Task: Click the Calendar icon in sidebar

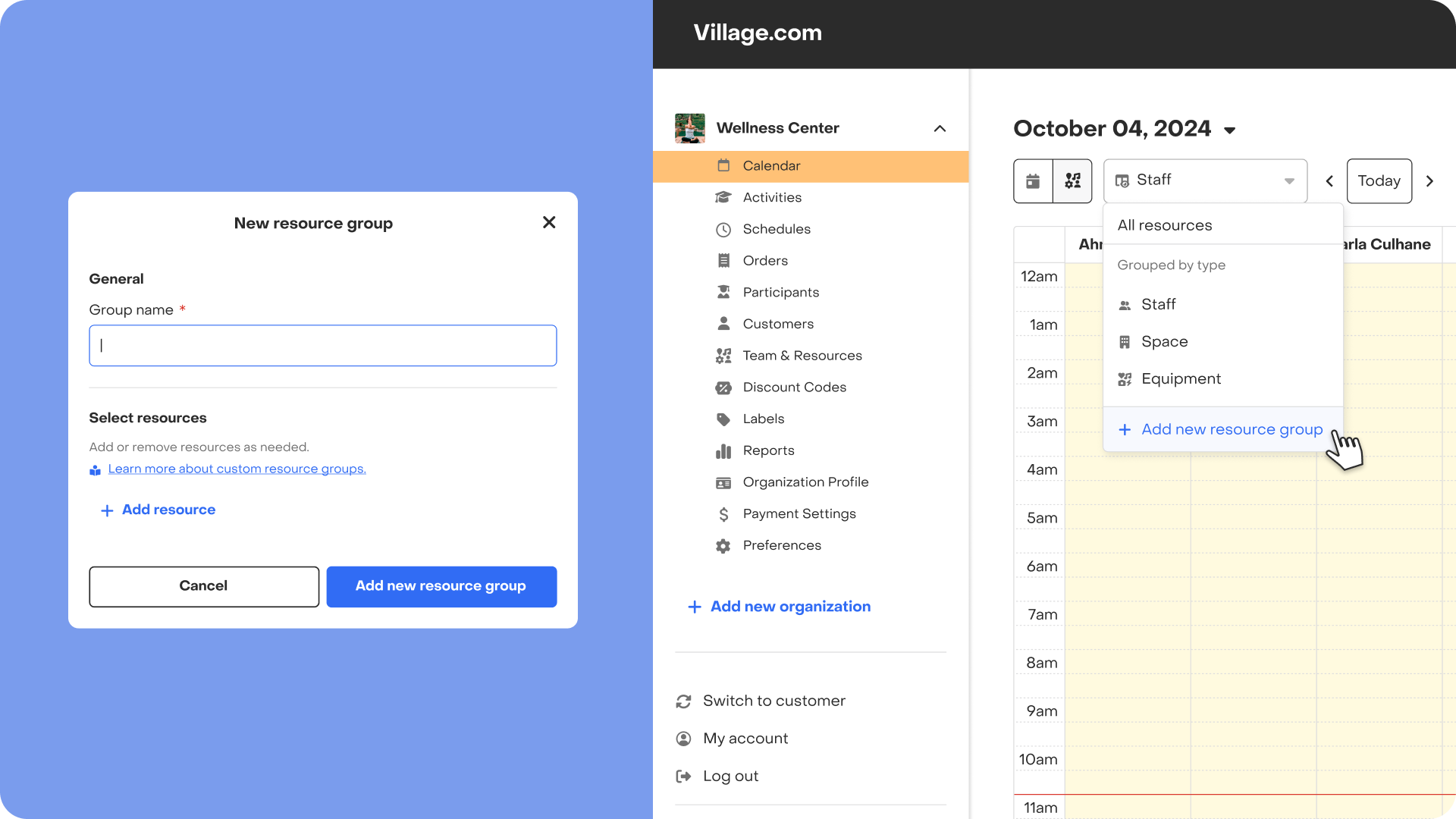Action: click(x=723, y=165)
